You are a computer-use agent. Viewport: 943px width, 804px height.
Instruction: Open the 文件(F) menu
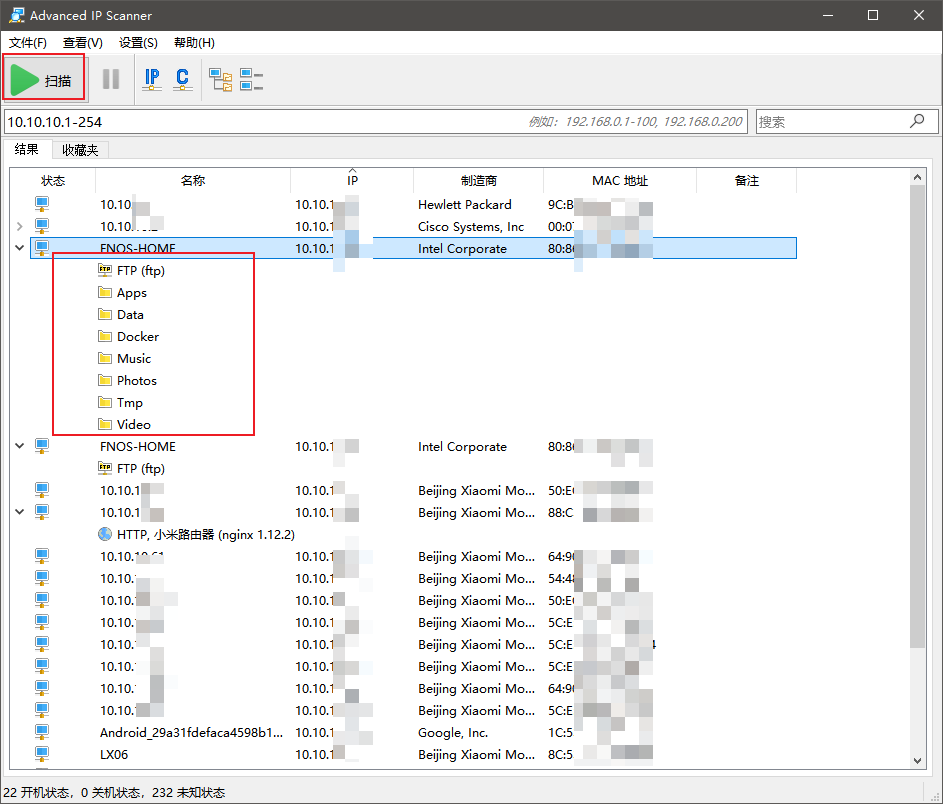pyautogui.click(x=28, y=43)
